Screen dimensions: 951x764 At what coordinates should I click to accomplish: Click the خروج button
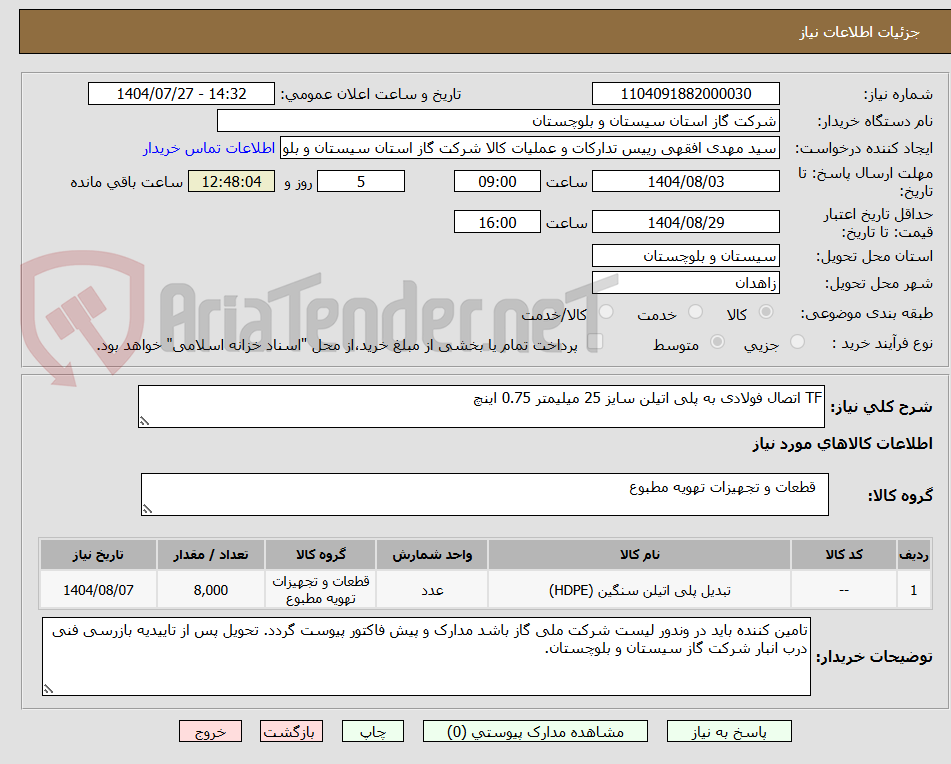pyautogui.click(x=210, y=731)
